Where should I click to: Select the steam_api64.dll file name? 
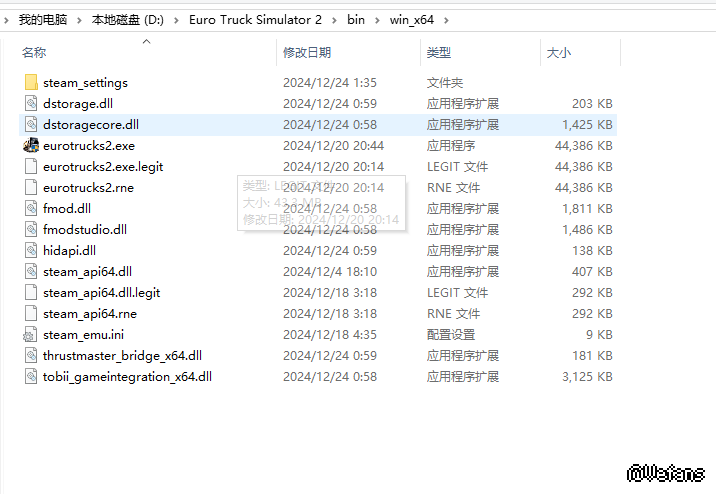(x=88, y=272)
